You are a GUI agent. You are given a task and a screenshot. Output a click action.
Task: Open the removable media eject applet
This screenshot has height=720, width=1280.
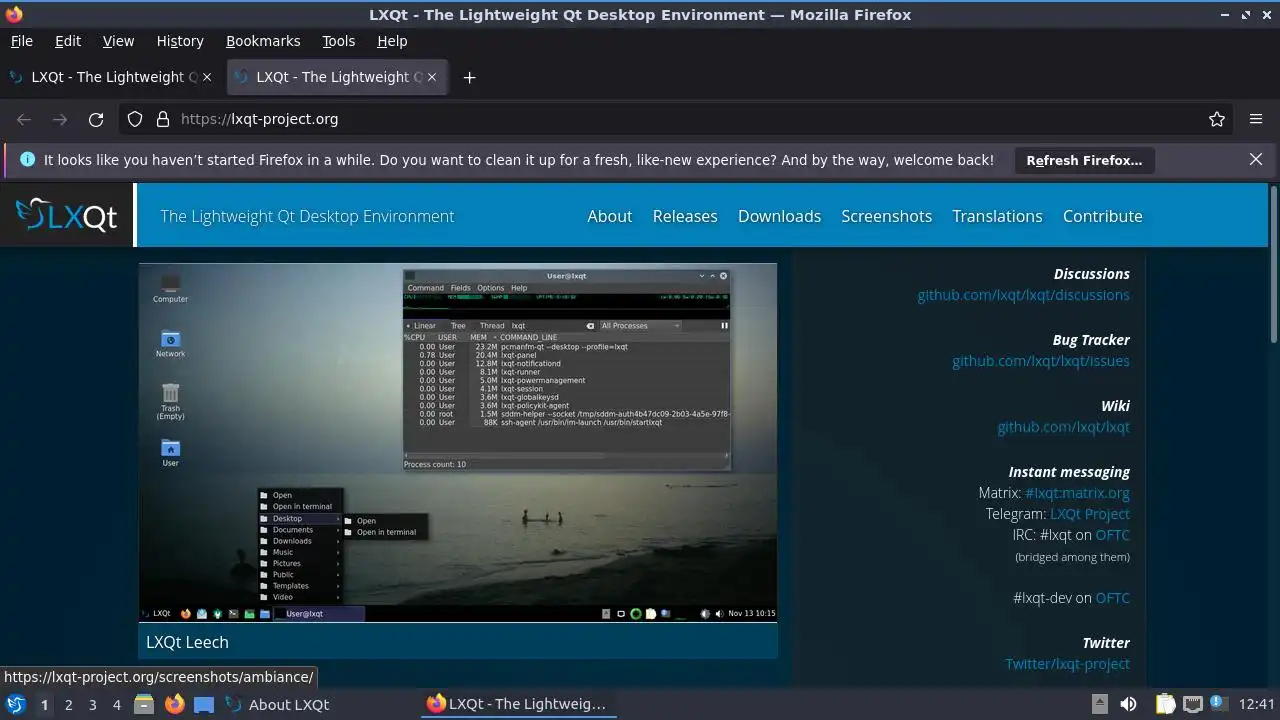[x=1100, y=704]
